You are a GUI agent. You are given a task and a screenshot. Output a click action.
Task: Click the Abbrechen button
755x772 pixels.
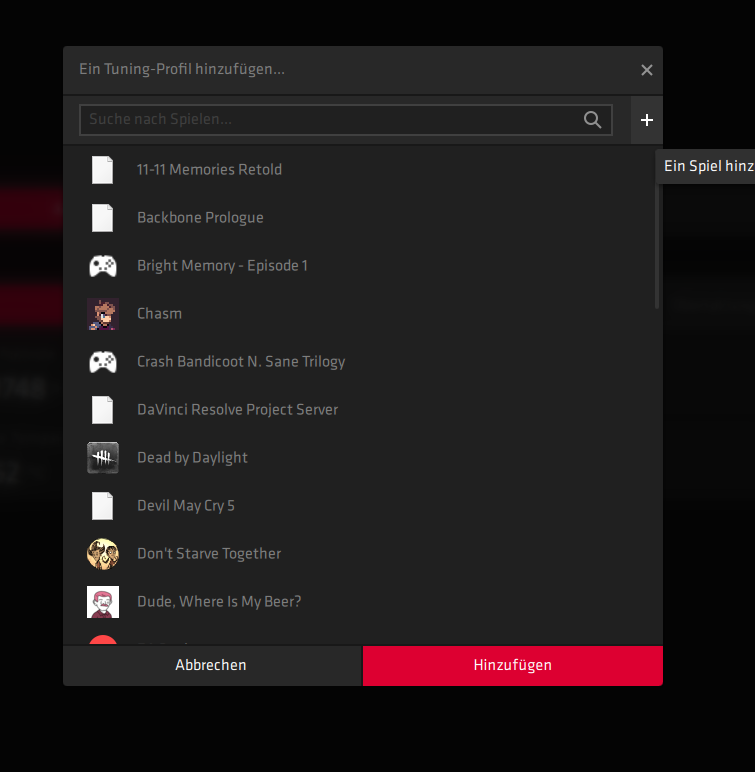[x=212, y=666]
